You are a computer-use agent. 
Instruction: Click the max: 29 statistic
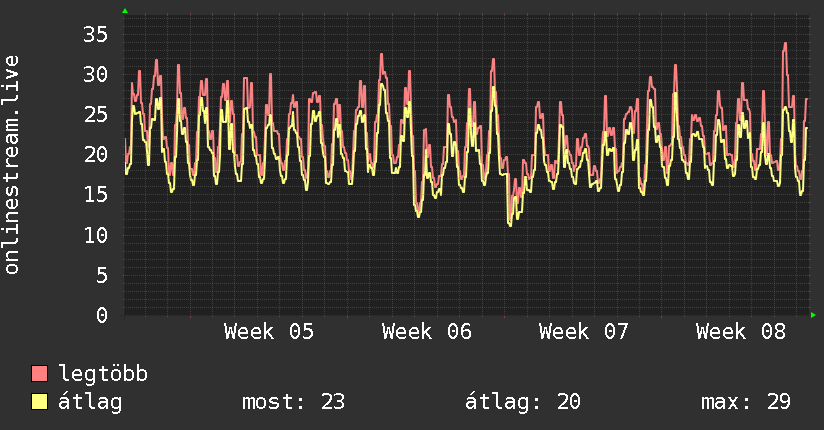[x=746, y=402]
